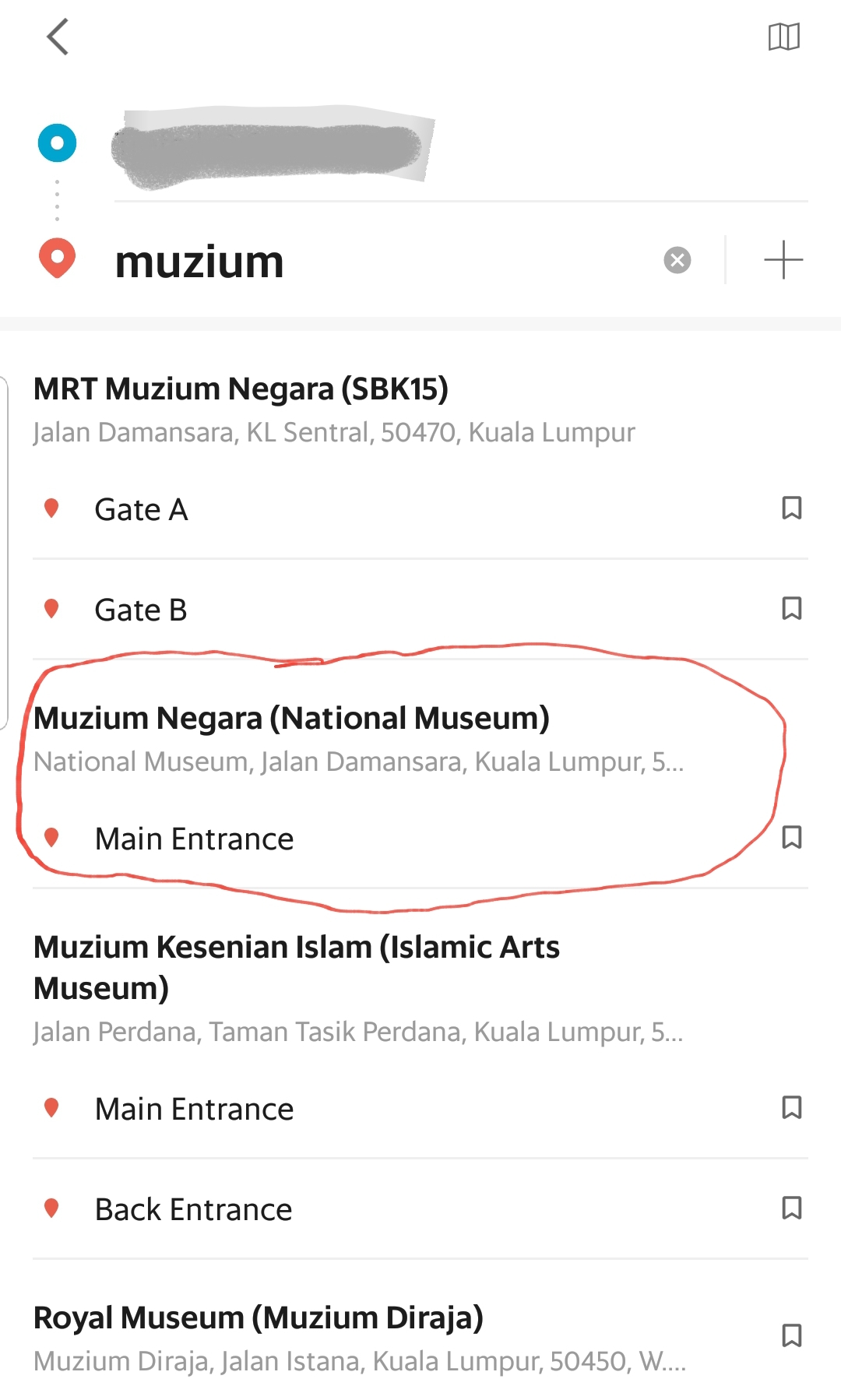Viewport: 841px width, 1400px height.
Task: Add another stop with plus icon
Action: (783, 260)
